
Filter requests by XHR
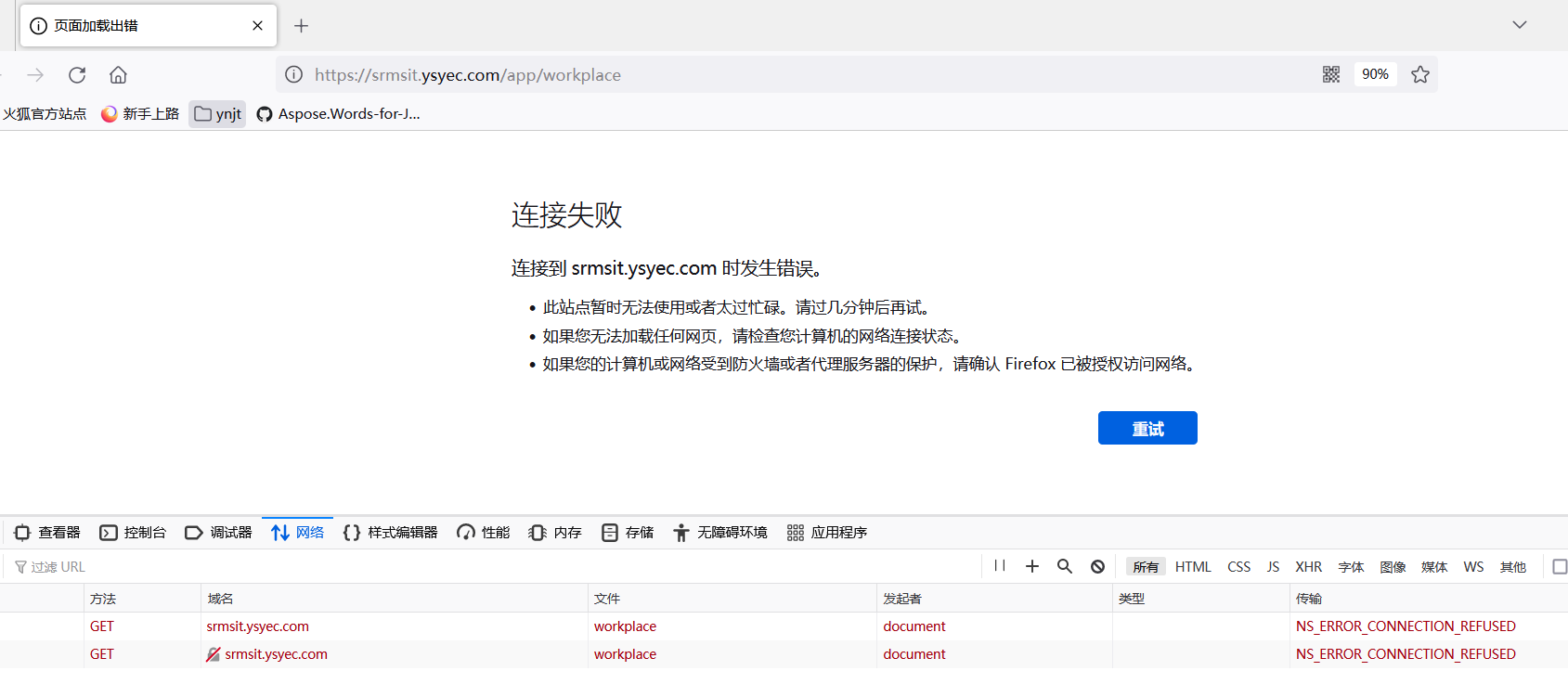[x=1308, y=567]
